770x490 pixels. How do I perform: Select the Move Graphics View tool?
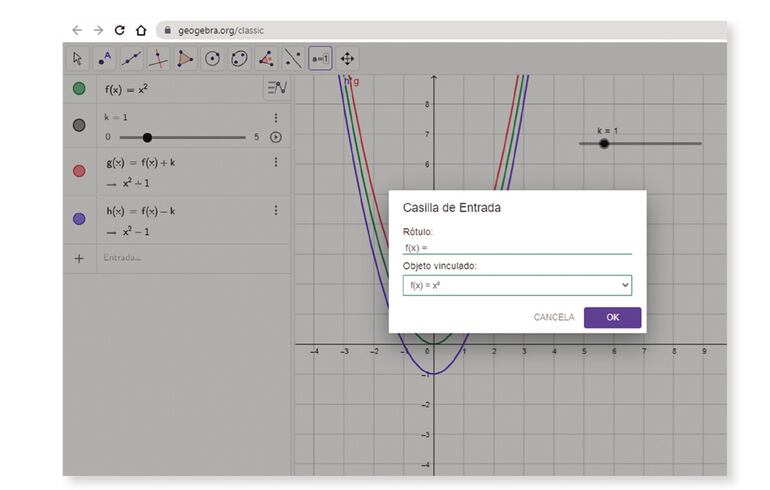[x=347, y=59]
